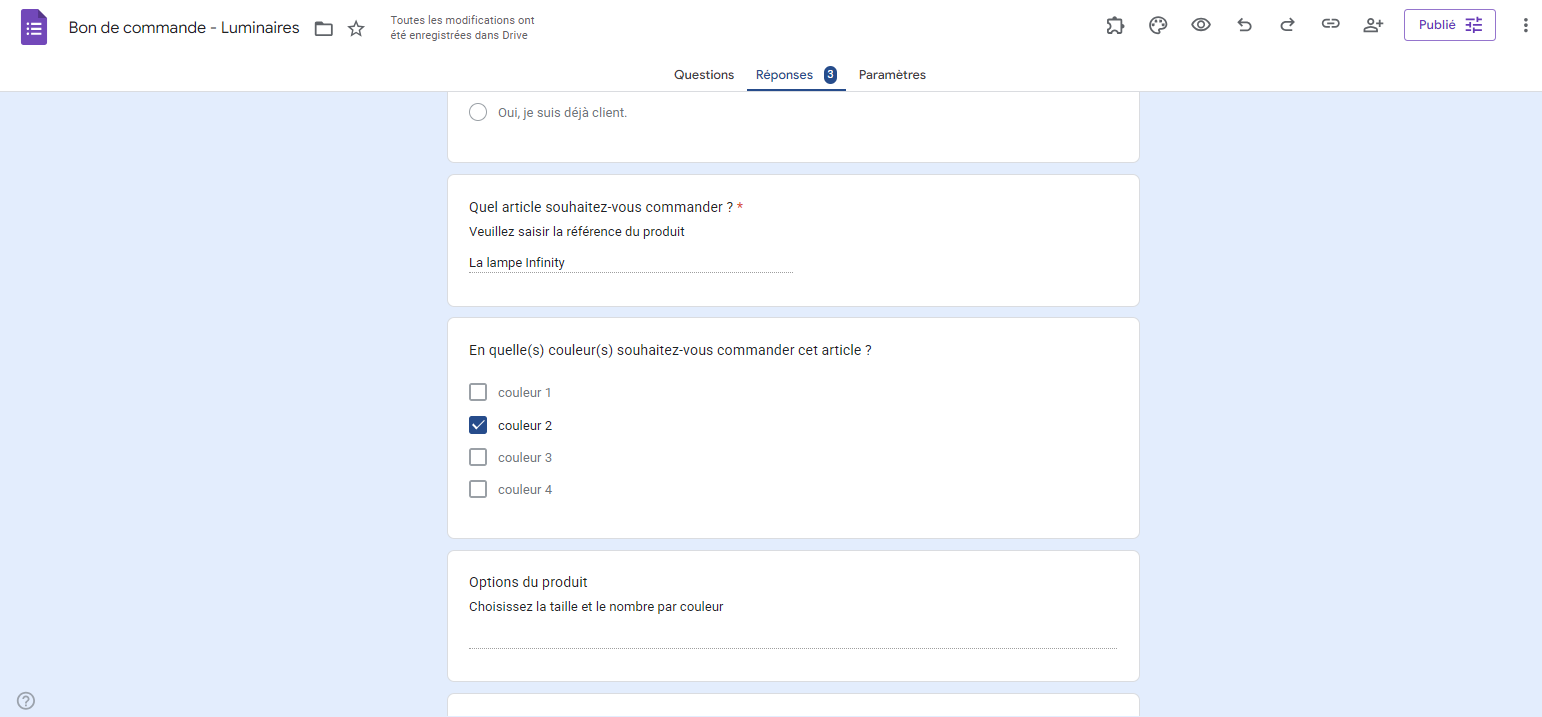1542x717 pixels.
Task: Copy the responder link icon
Action: pyautogui.click(x=1330, y=25)
